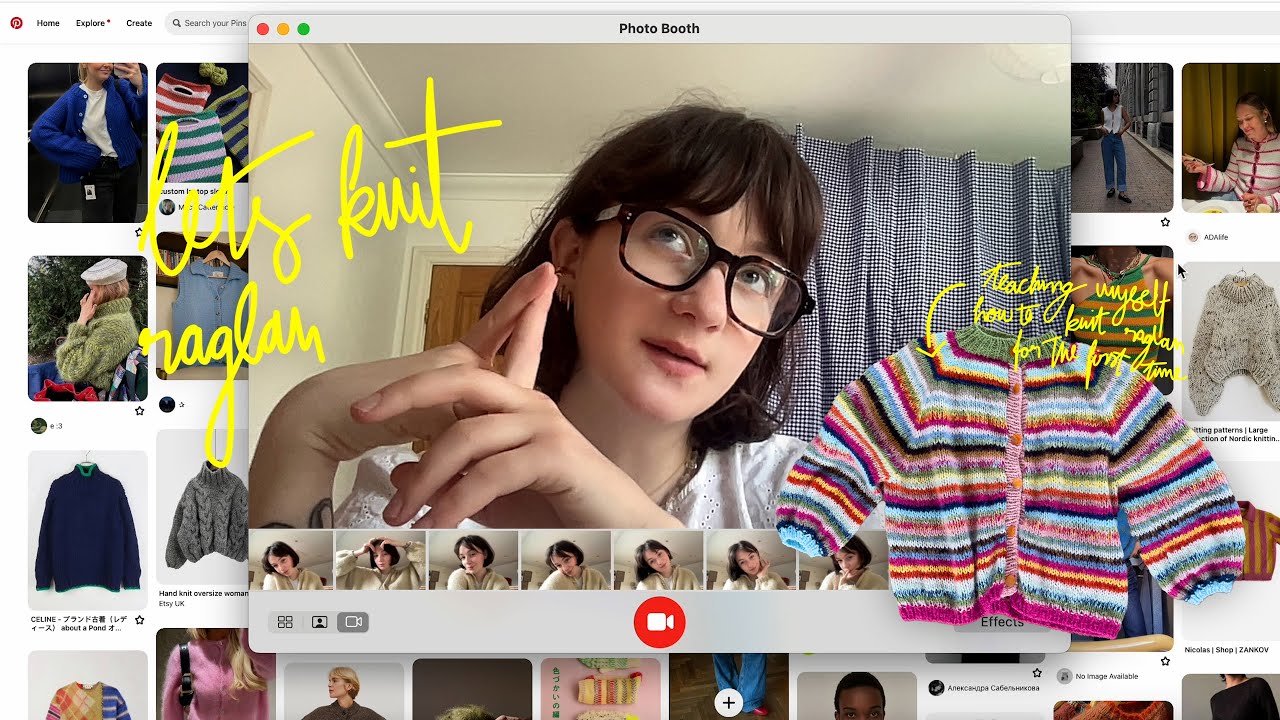Star the street outfit pin
Image resolution: width=1280 pixels, height=720 pixels.
coord(1165,222)
